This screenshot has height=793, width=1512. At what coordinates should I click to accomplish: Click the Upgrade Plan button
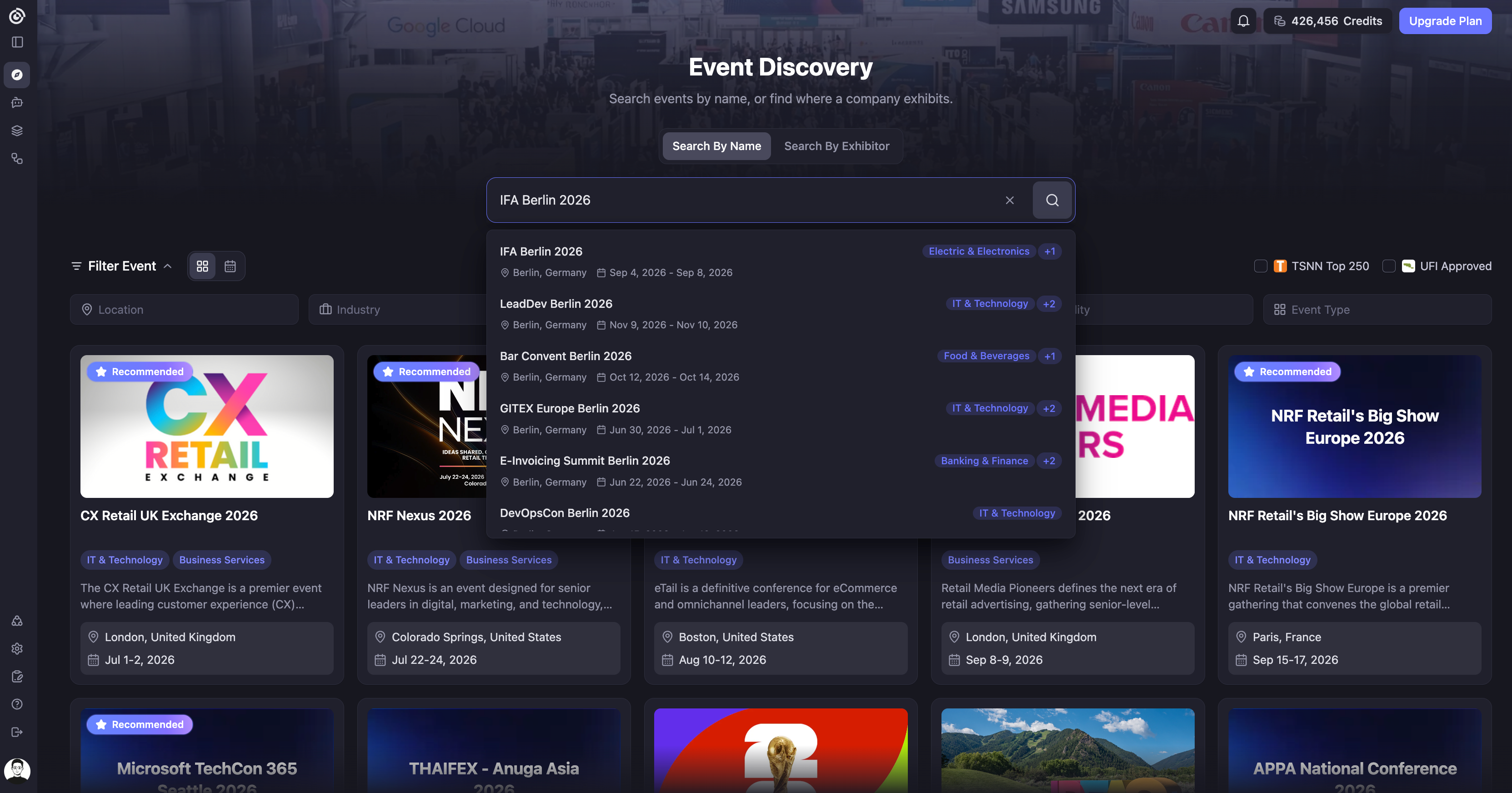click(1445, 21)
